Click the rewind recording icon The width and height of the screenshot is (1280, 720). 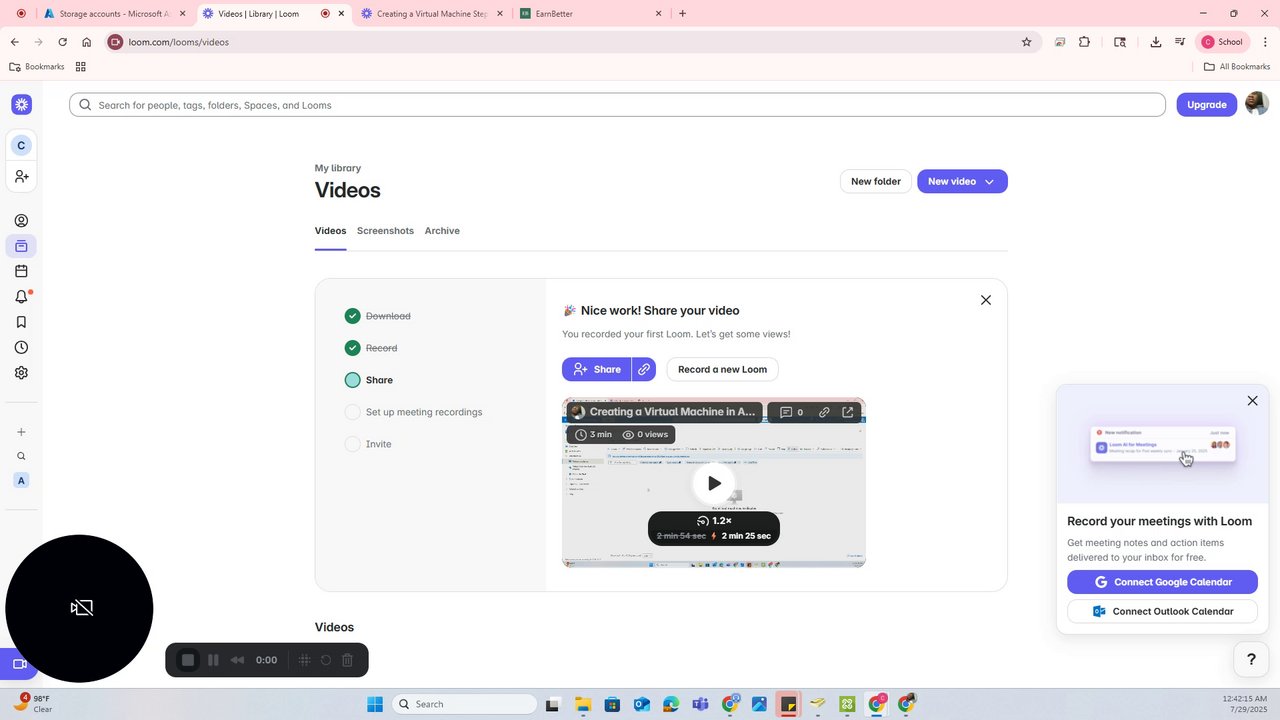(x=238, y=660)
